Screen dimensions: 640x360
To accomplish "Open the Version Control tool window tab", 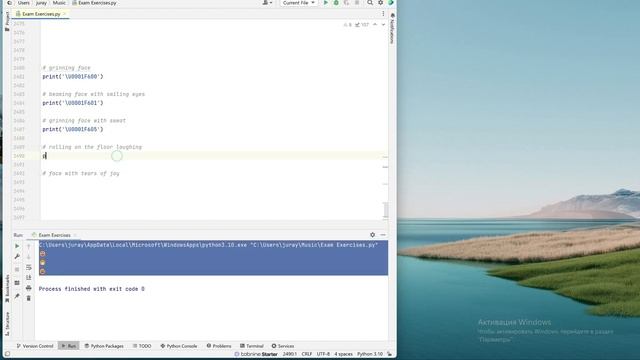I will point(35,346).
